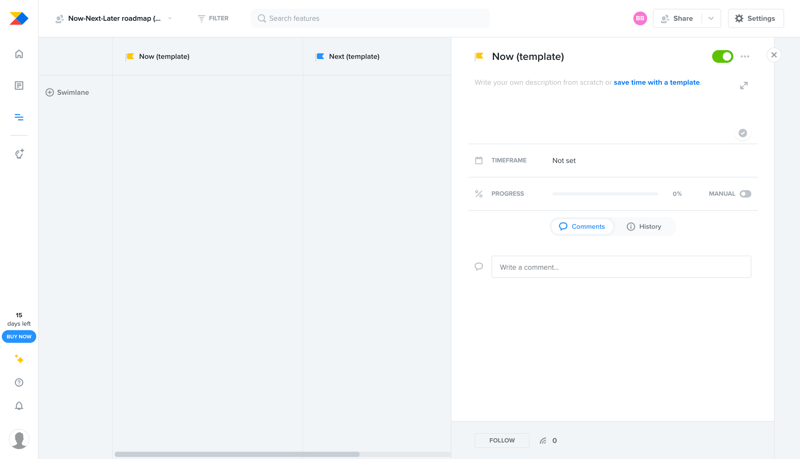
Task: Open the more options ellipsis menu
Action: click(745, 57)
